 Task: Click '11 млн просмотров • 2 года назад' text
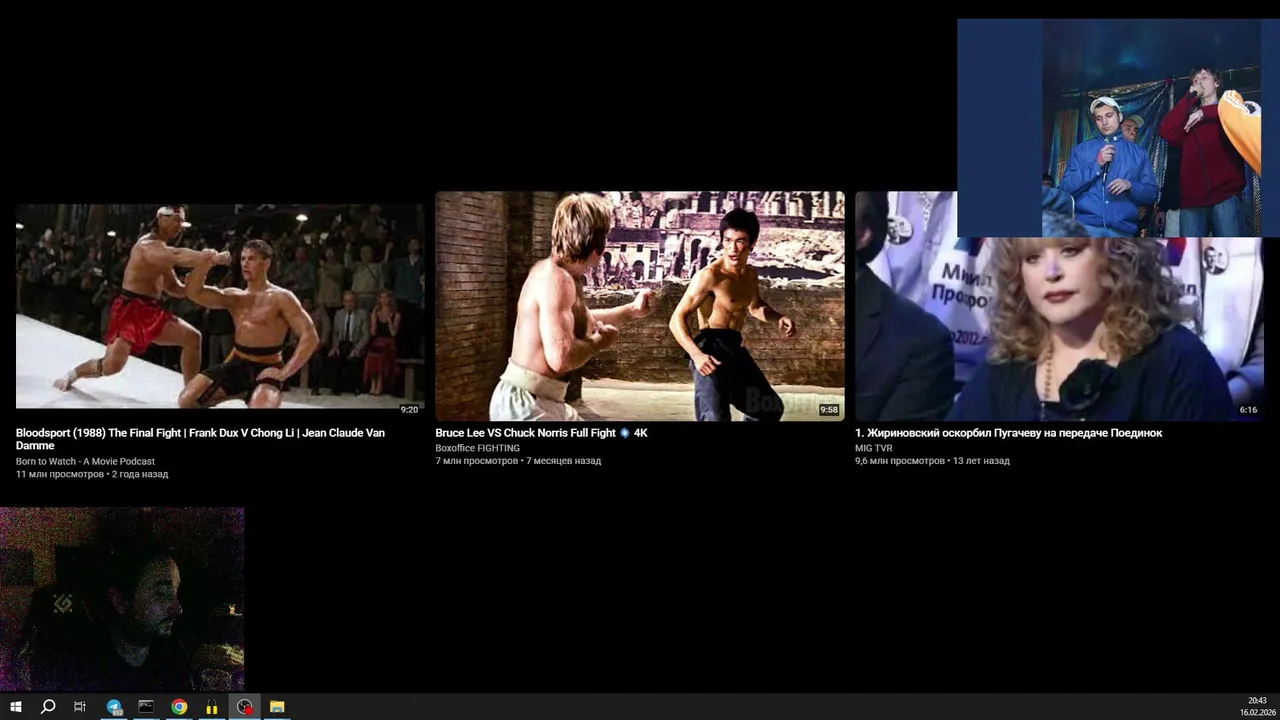[x=92, y=474]
